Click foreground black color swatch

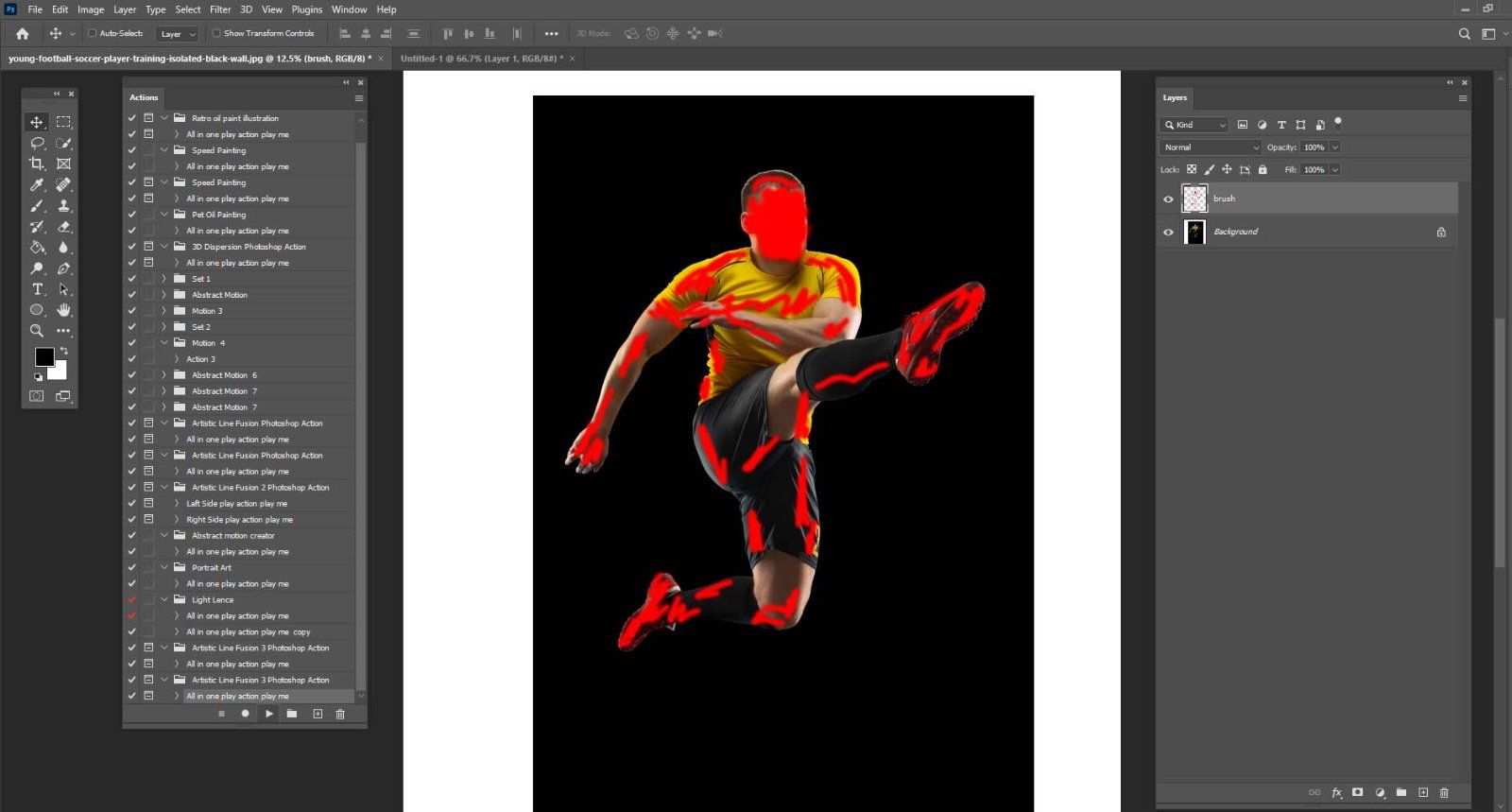coord(44,357)
